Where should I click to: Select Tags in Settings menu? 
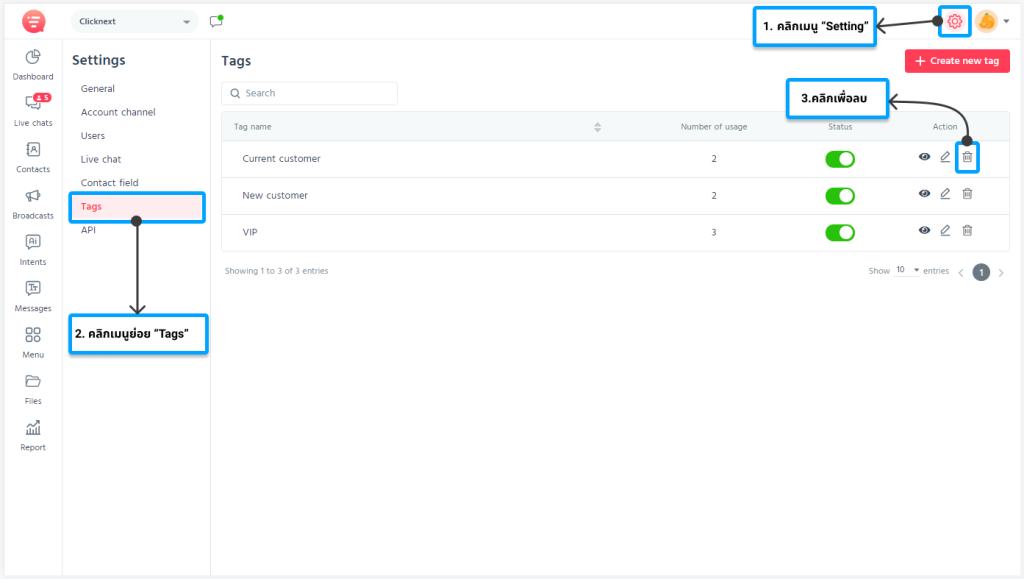(92, 207)
